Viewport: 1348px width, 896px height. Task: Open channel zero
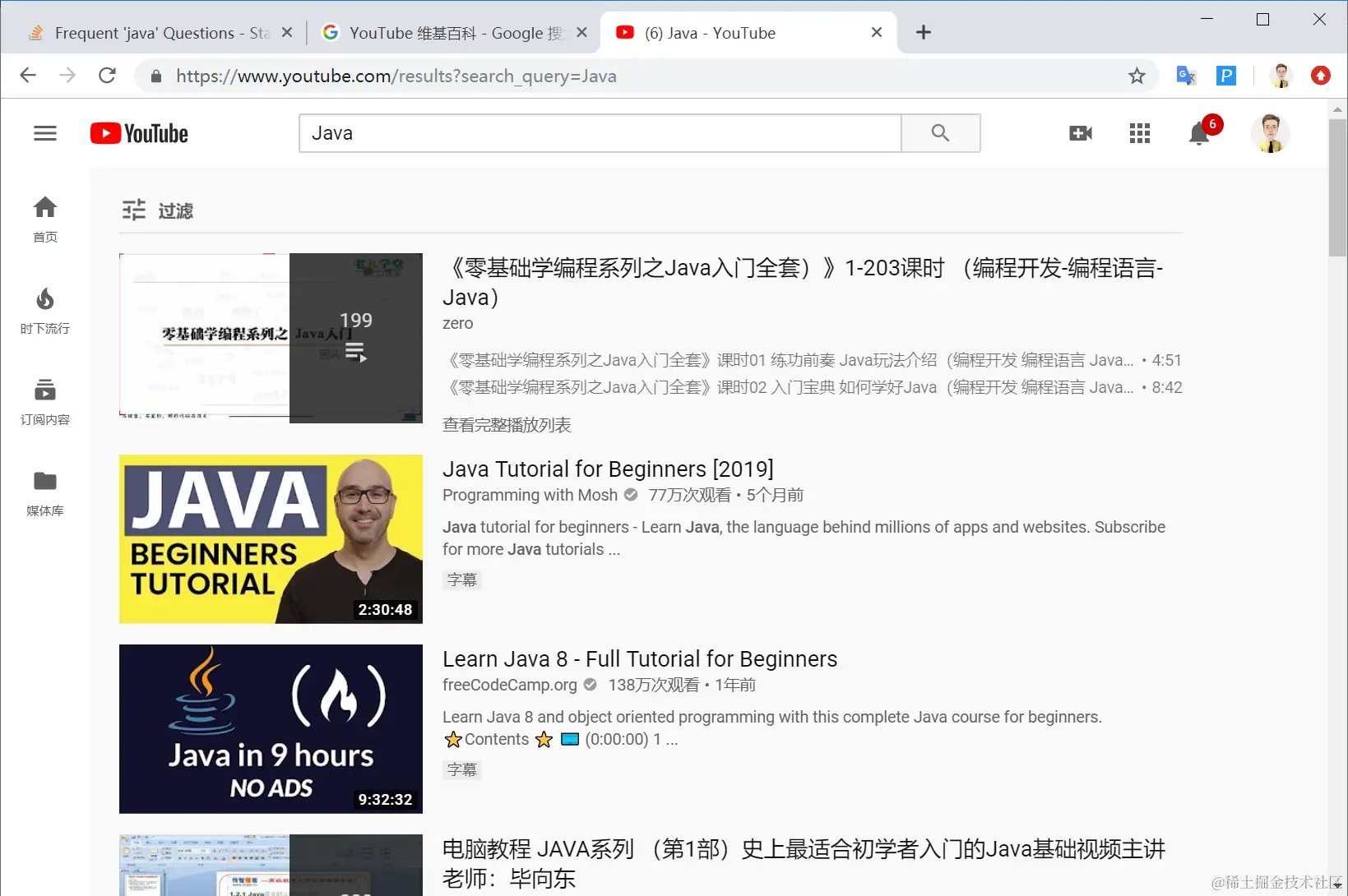457,323
